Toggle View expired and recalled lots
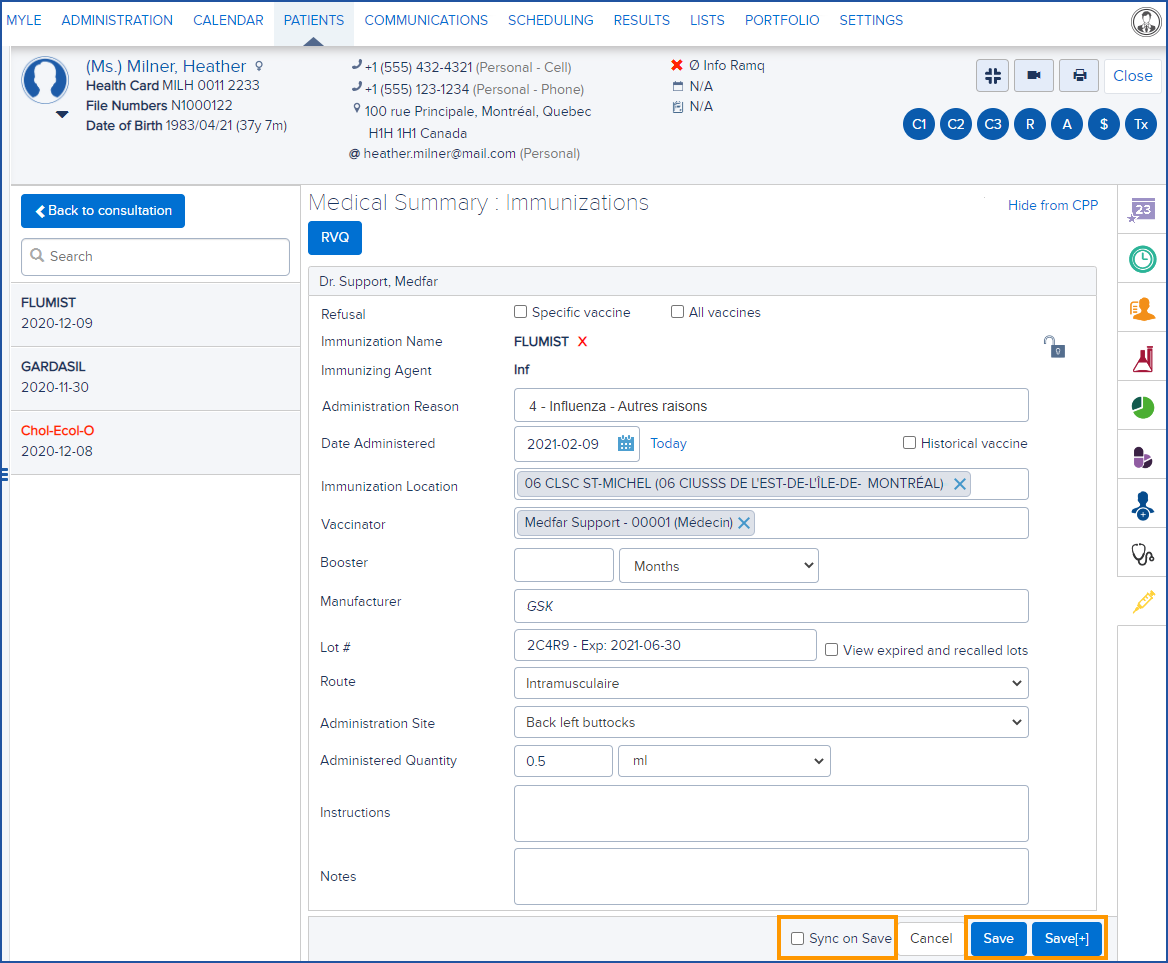 [831, 649]
